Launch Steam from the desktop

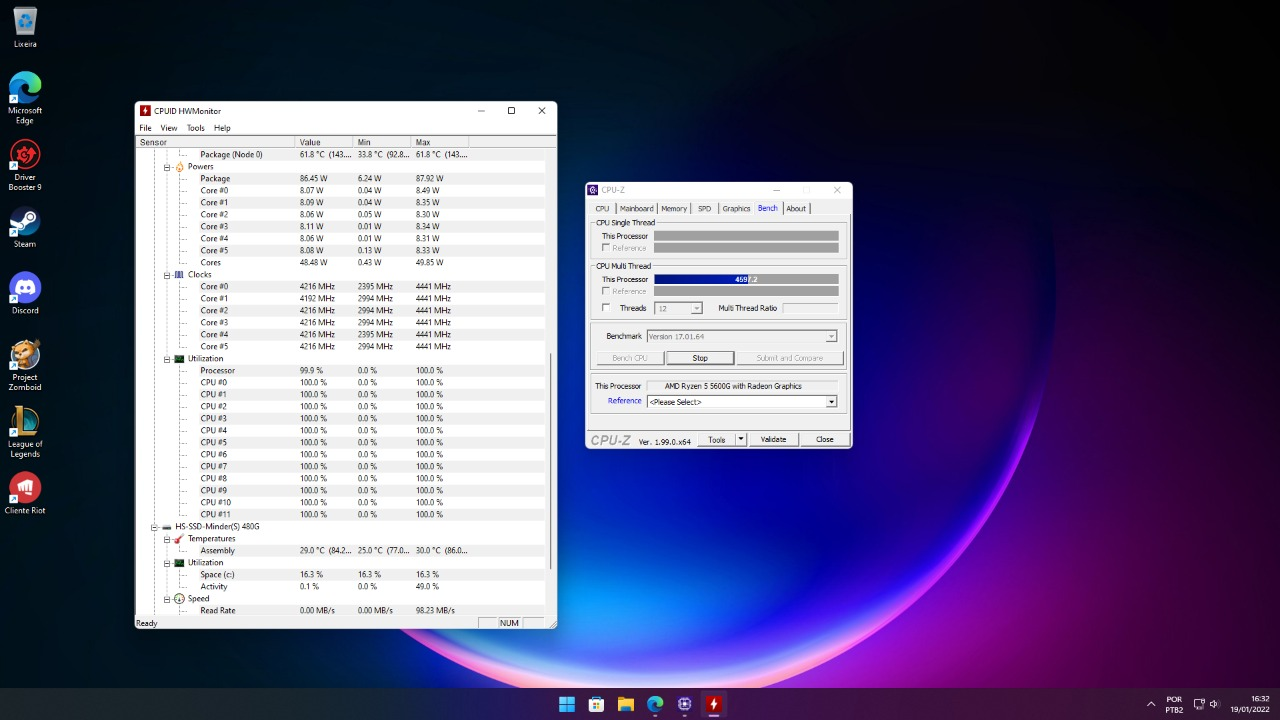pyautogui.click(x=25, y=227)
